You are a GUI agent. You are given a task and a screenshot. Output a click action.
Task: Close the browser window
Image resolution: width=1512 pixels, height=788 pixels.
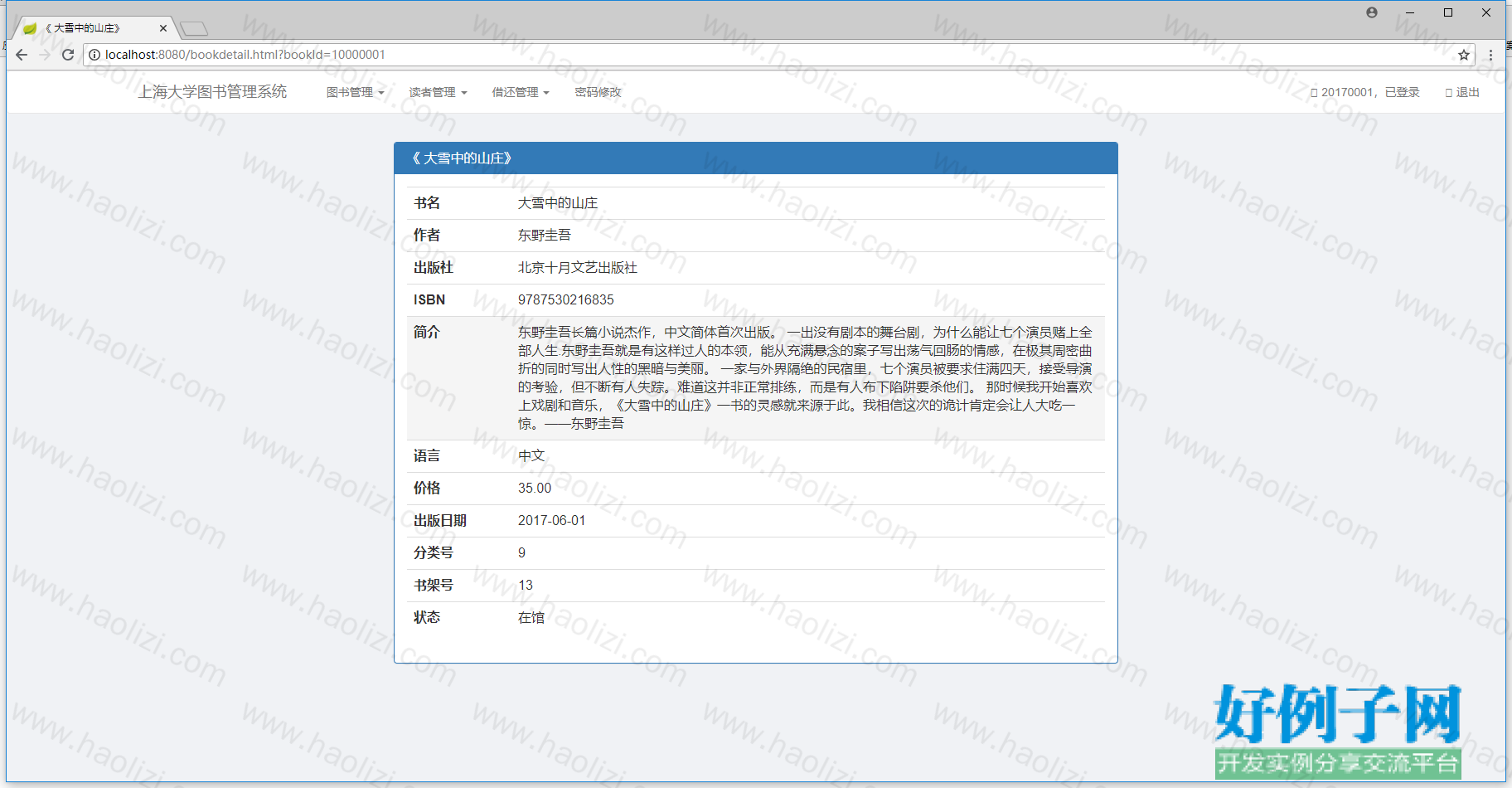(1486, 12)
